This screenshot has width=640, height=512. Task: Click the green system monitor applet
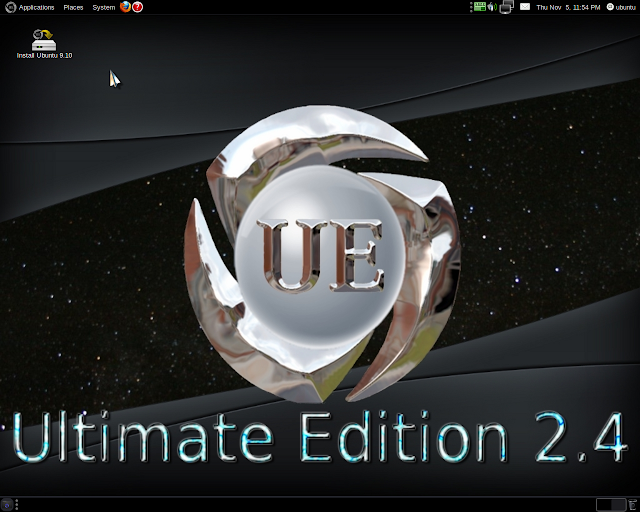pyautogui.click(x=480, y=7)
